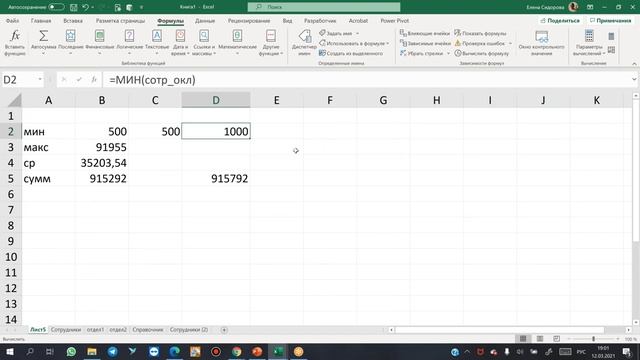This screenshot has width=640, height=360.
Task: Open Date and Time functions icon
Action: 180,36
